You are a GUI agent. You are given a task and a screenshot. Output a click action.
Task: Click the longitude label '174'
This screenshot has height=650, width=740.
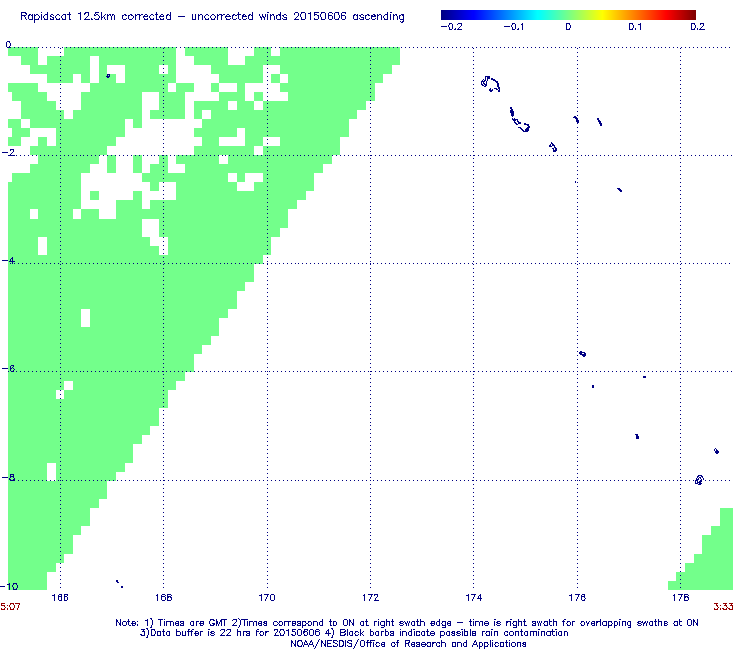click(x=474, y=598)
